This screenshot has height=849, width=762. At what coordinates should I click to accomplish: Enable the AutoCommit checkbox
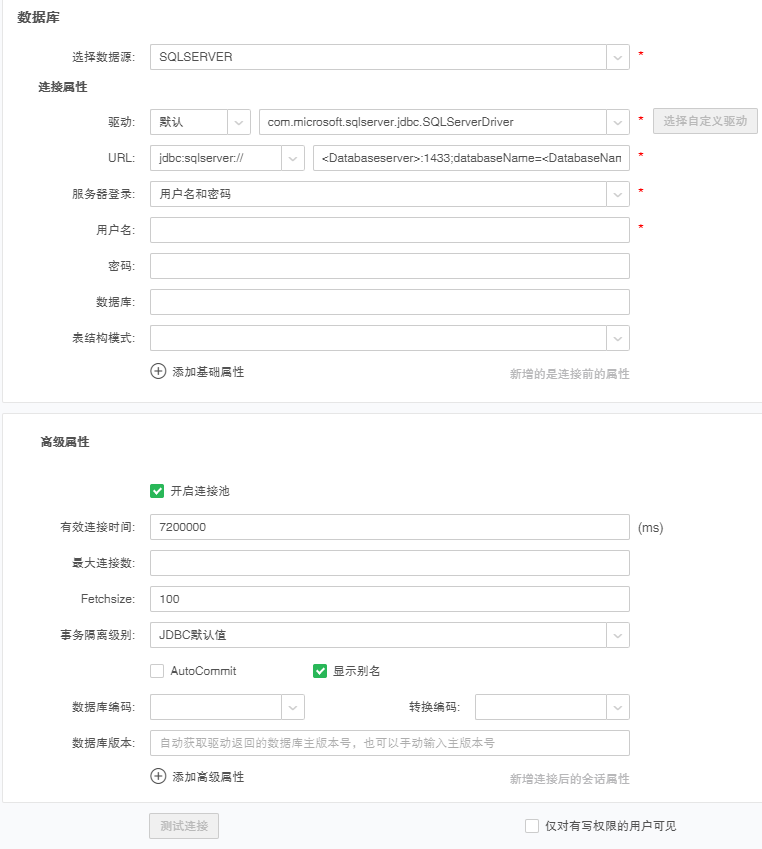(157, 671)
